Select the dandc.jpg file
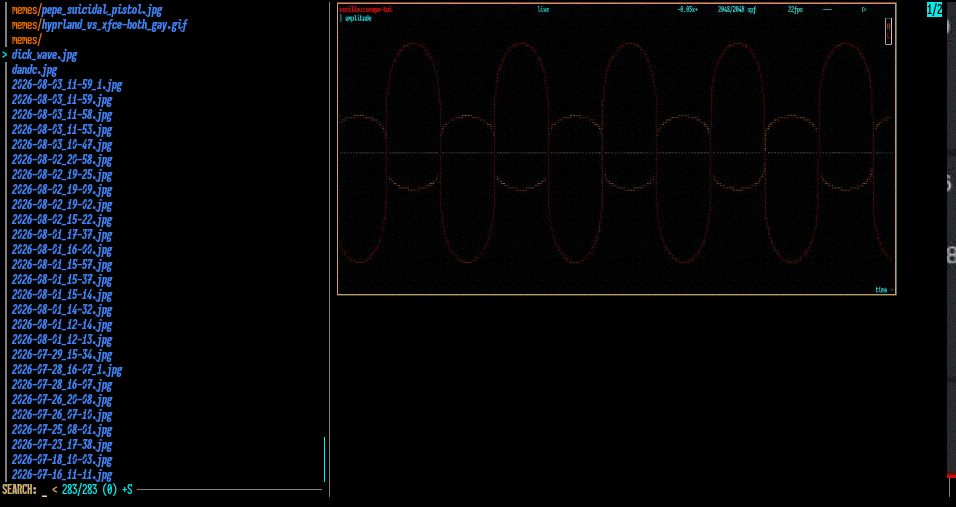Viewport: 956px width, 507px height. (34, 70)
